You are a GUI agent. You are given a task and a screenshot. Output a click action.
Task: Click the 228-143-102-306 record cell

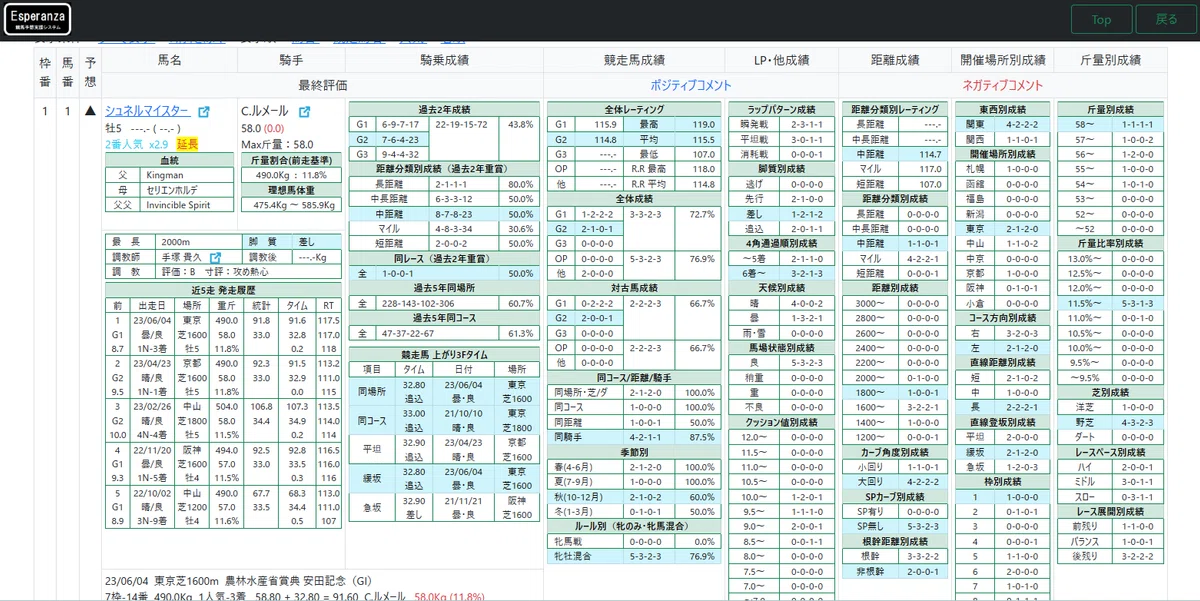439,303
